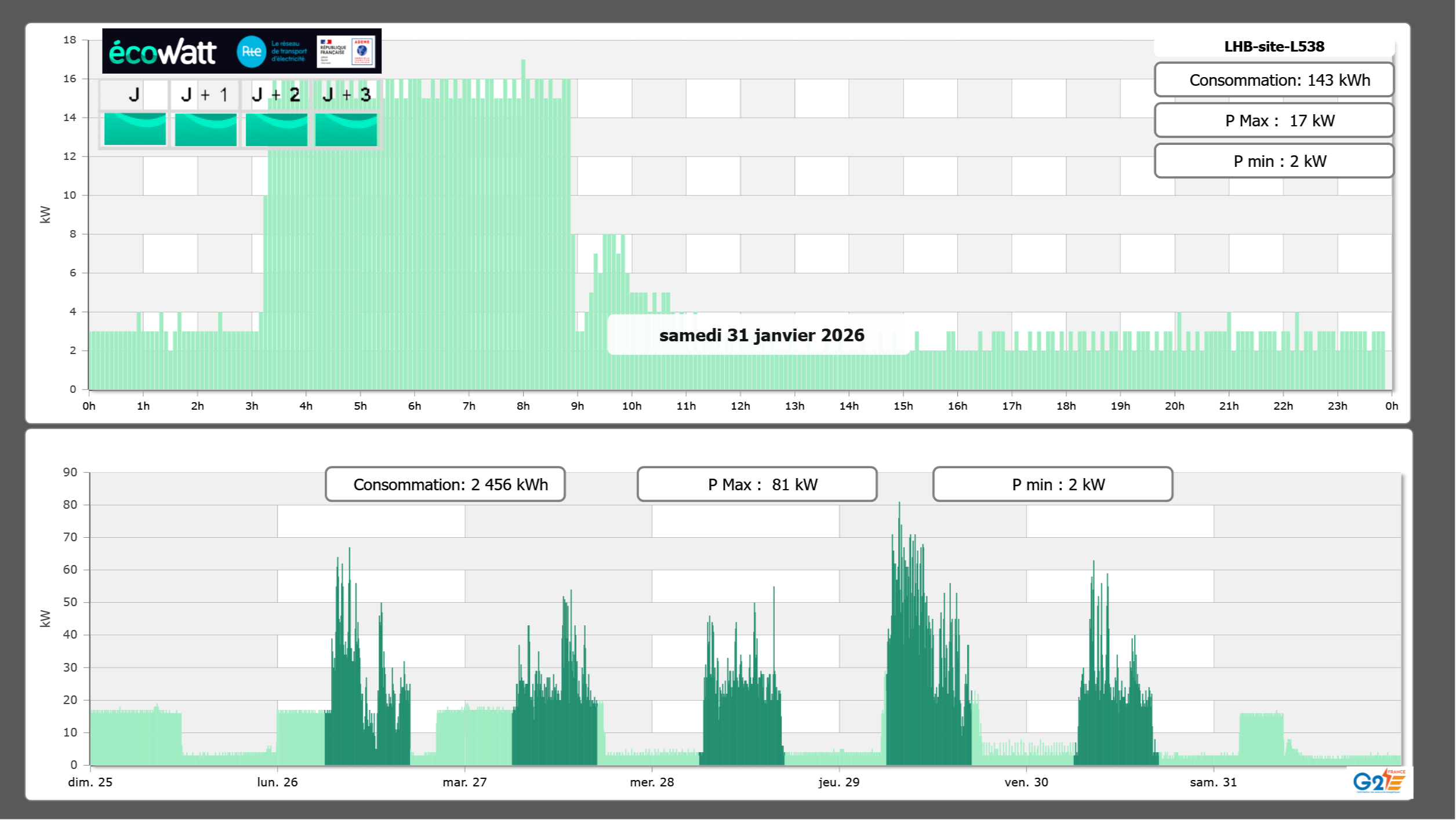Click weekly Consommation 2 456 kWh box
Screen dimensions: 1456x820
point(445,484)
